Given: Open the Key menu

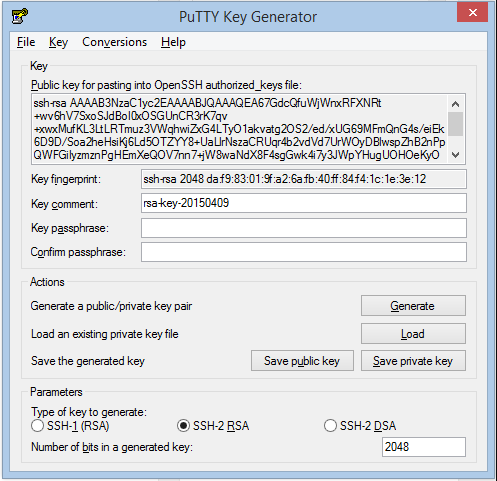Looking at the screenshot, I should 58,42.
